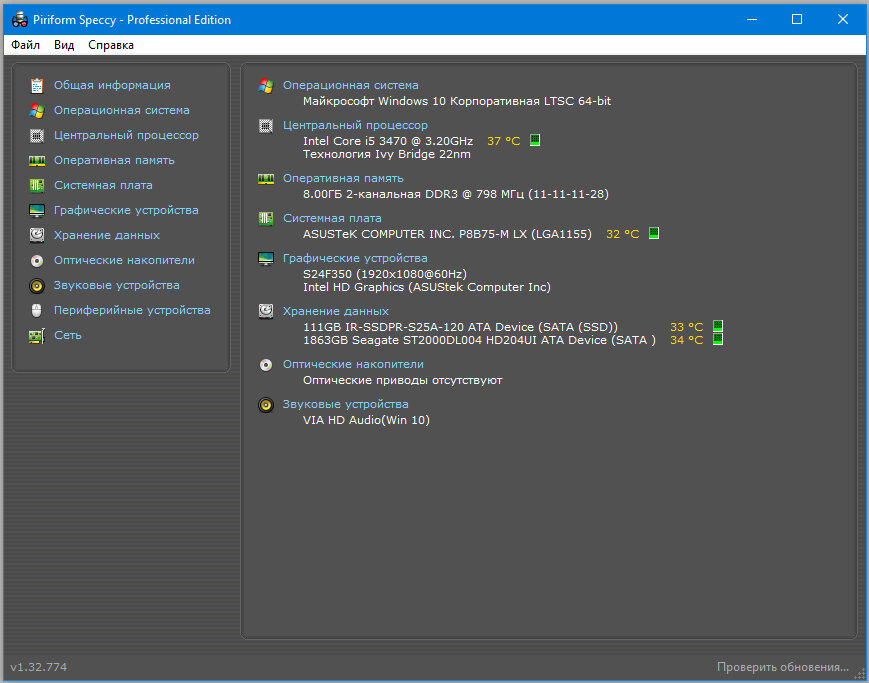
Task: Select Оптические накопители in the sidebar
Action: coord(124,260)
